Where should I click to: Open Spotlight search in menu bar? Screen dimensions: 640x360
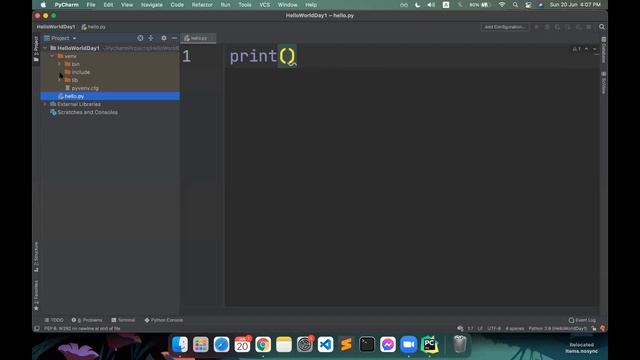point(515,5)
